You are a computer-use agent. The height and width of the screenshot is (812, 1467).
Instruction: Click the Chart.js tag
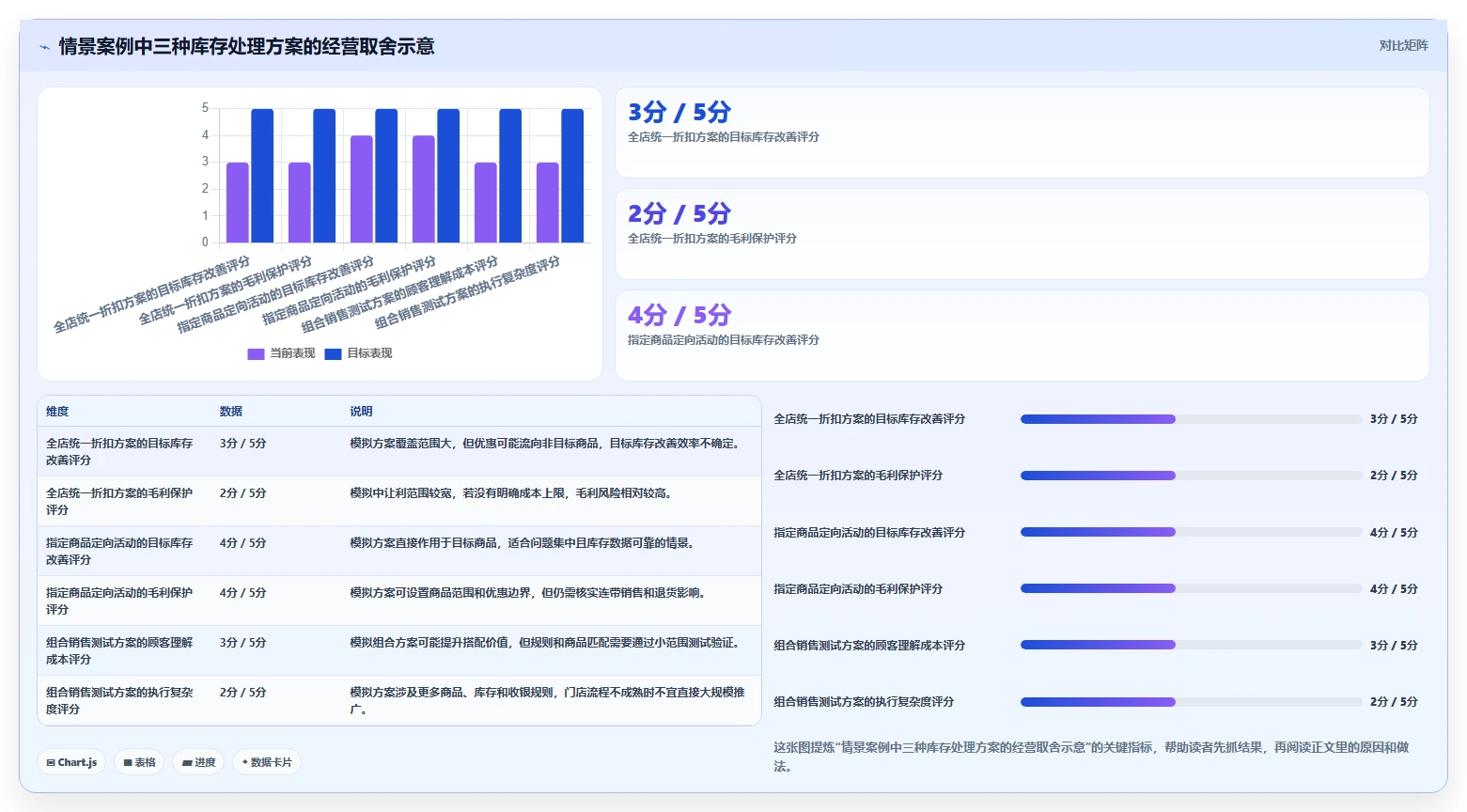pos(72,762)
